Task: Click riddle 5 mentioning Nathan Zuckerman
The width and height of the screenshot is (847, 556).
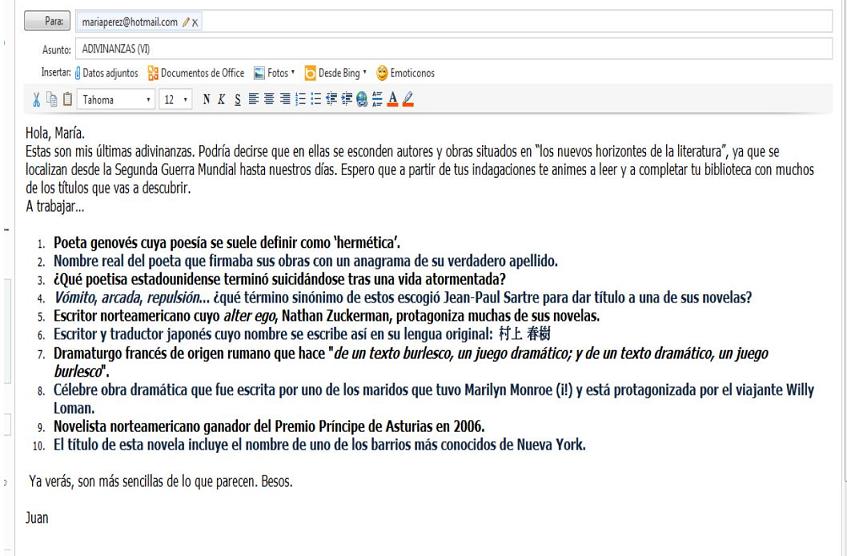Action: pos(326,316)
